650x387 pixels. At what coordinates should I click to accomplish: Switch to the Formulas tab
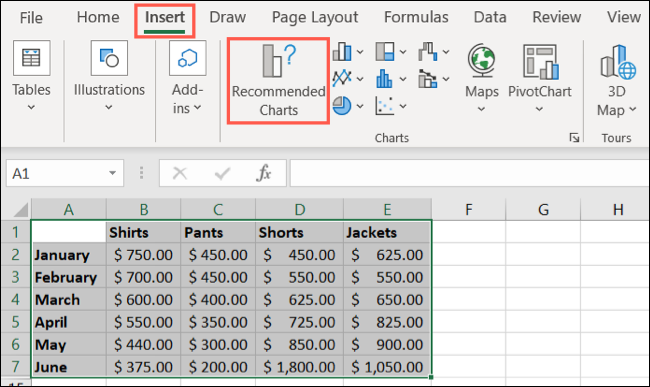pyautogui.click(x=416, y=17)
